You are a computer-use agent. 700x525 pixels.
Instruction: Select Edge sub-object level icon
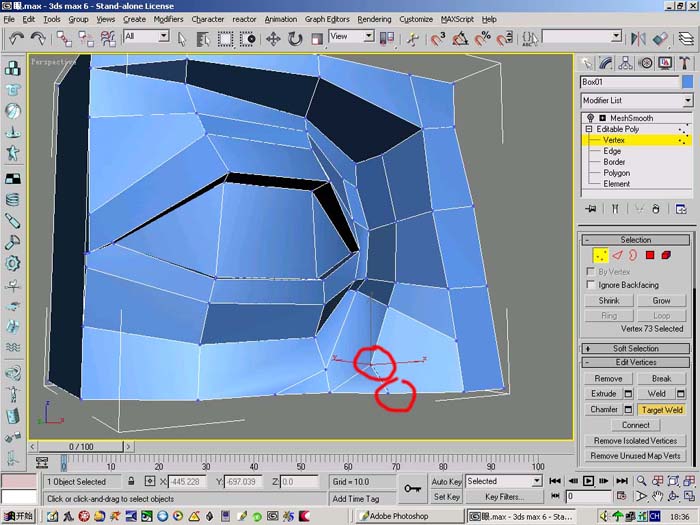click(x=617, y=255)
